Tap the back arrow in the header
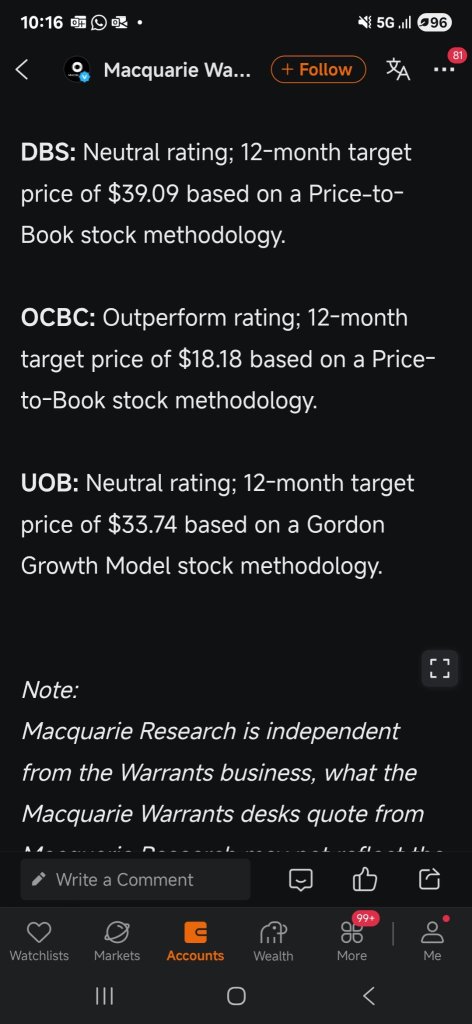This screenshot has width=472, height=1024. (x=22, y=69)
